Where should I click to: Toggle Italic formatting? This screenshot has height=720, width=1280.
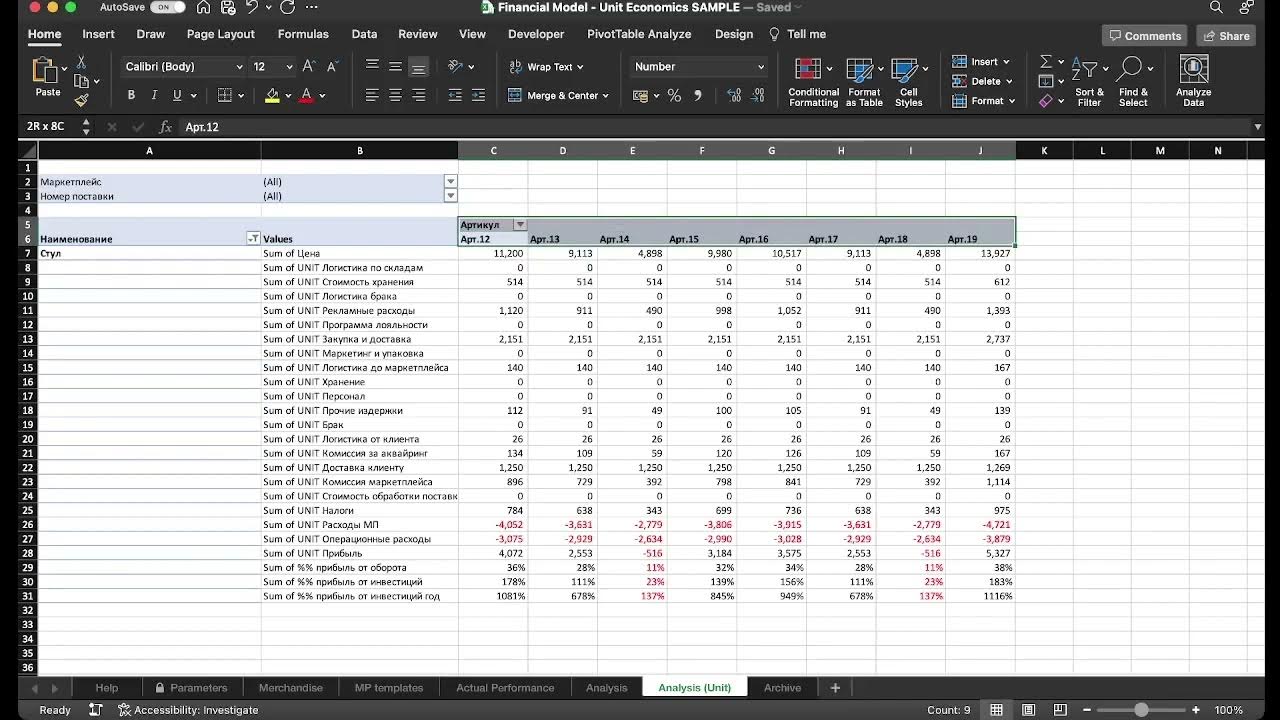tap(154, 96)
